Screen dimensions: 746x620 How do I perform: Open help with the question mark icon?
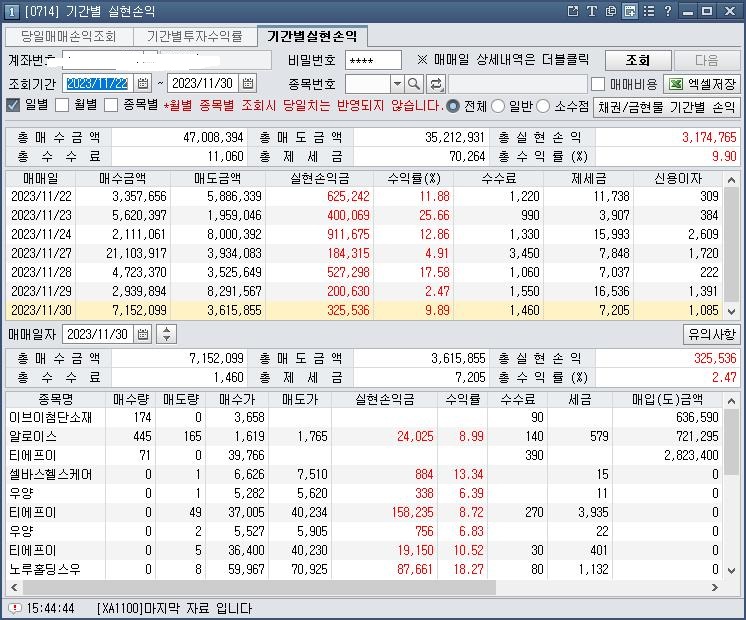pos(667,11)
